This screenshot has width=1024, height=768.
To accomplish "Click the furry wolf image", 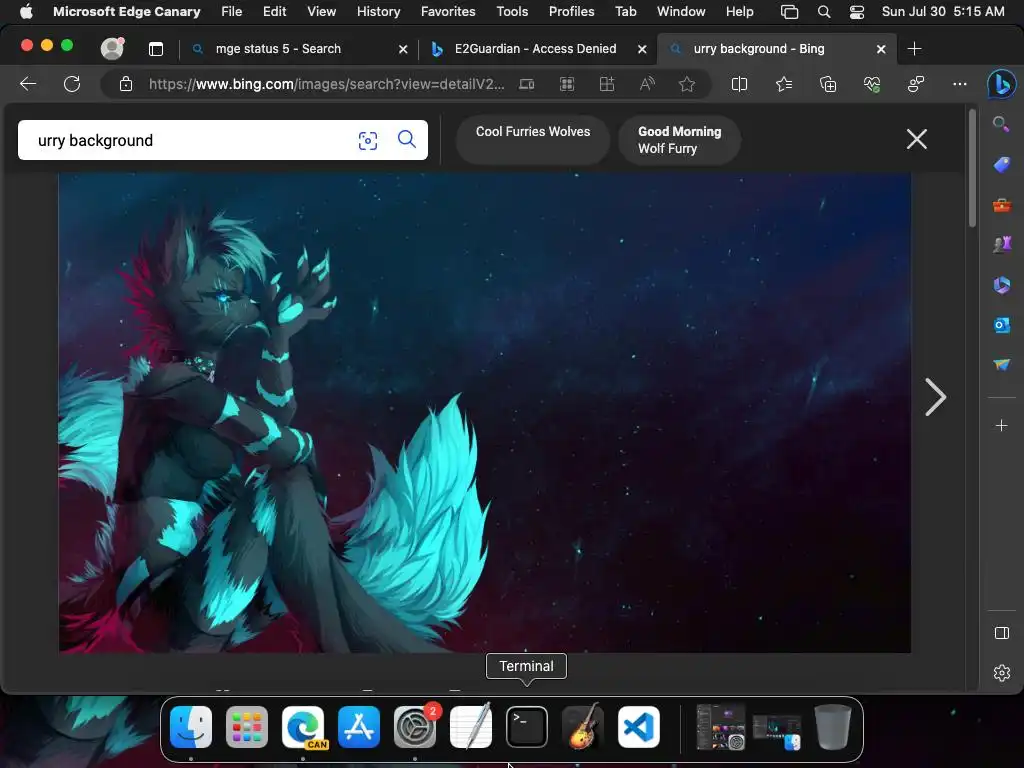I will click(485, 413).
